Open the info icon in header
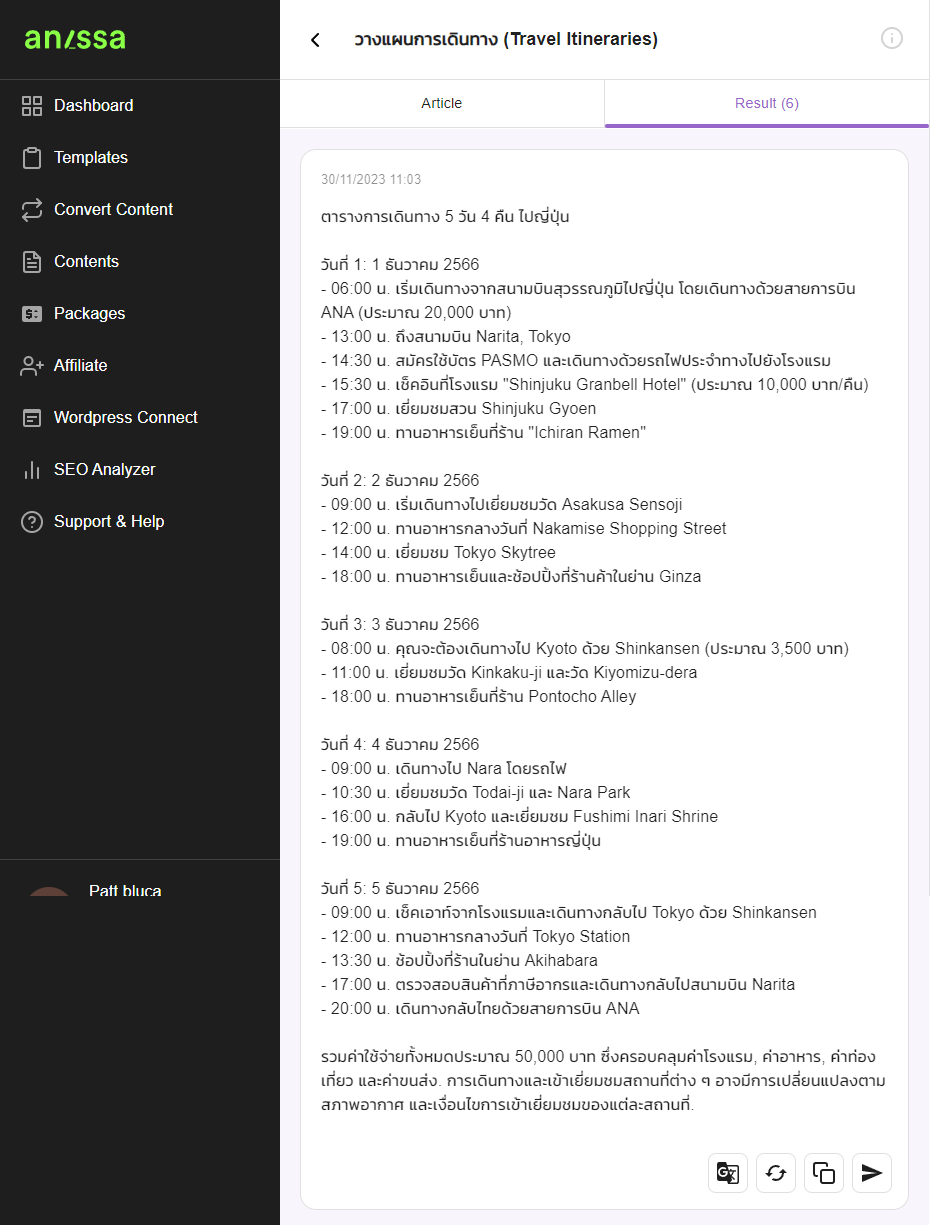The image size is (930, 1225). coord(892,38)
